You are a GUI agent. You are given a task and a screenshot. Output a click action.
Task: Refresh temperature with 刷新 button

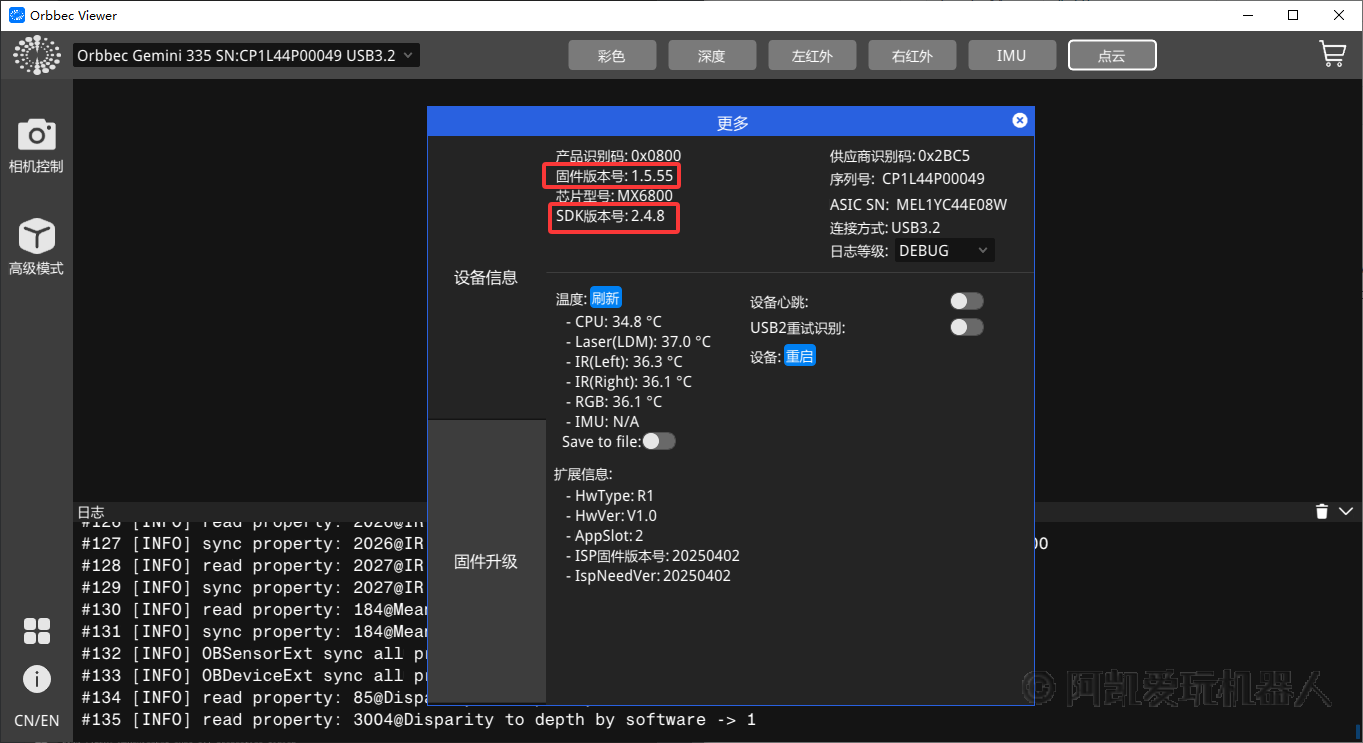tap(606, 297)
